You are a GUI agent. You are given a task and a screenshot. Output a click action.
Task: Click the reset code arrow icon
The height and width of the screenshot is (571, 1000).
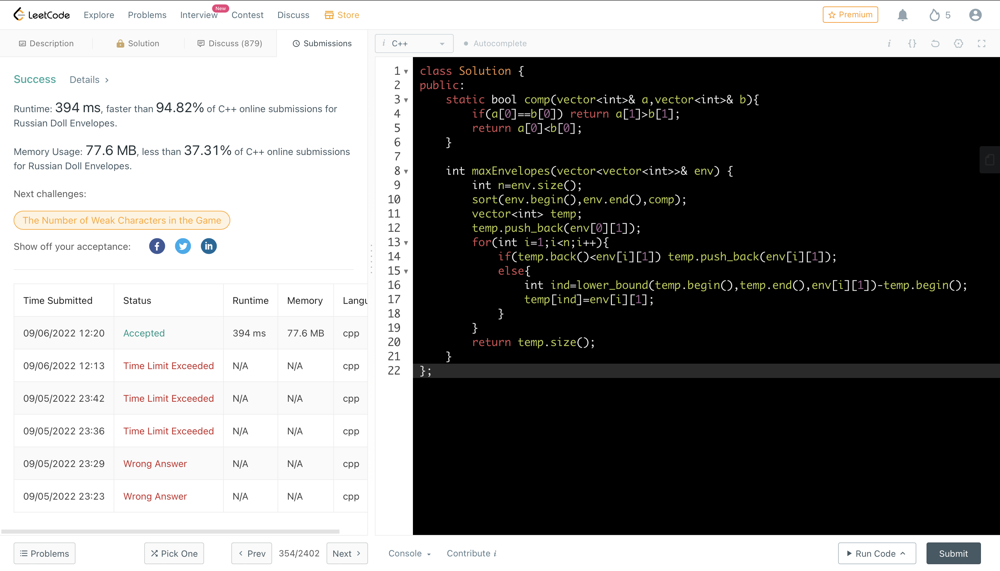pyautogui.click(x=935, y=44)
